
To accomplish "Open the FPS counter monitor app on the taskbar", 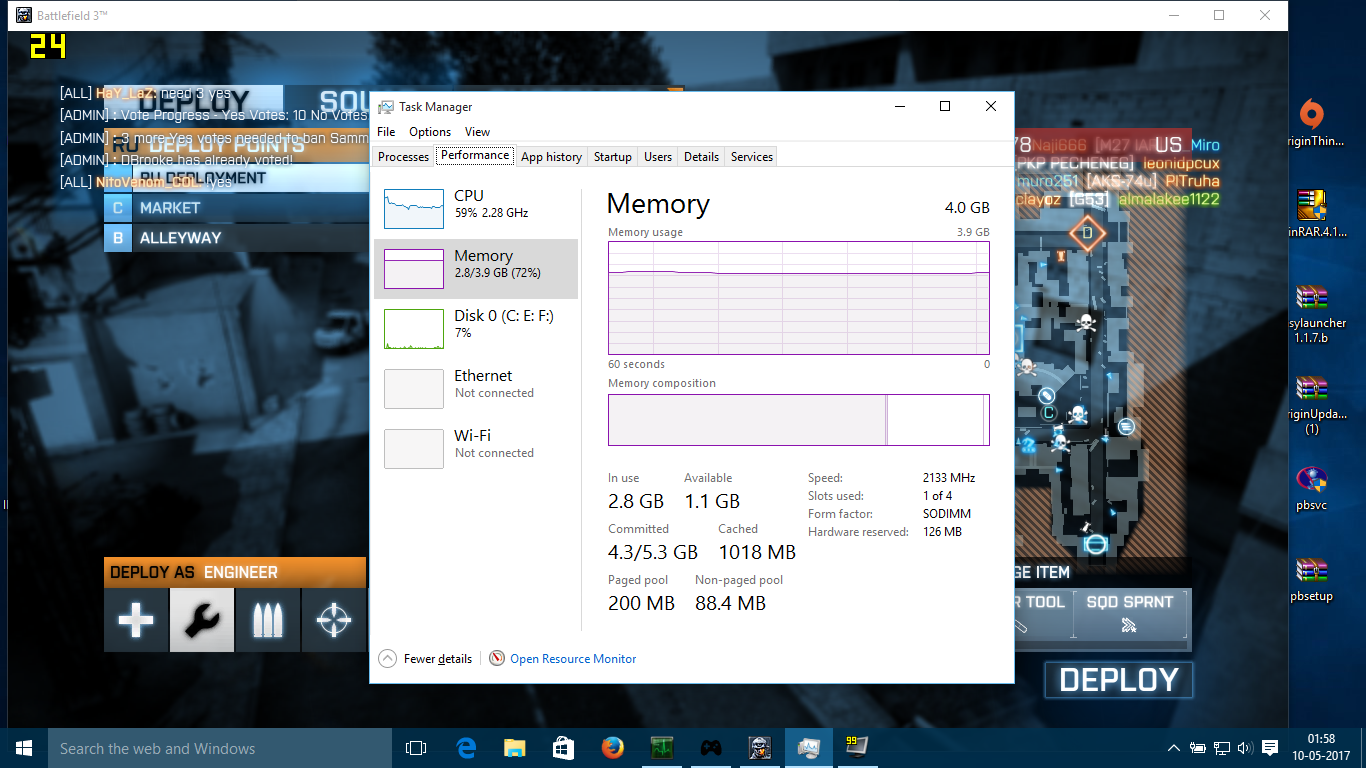I will click(x=857, y=748).
